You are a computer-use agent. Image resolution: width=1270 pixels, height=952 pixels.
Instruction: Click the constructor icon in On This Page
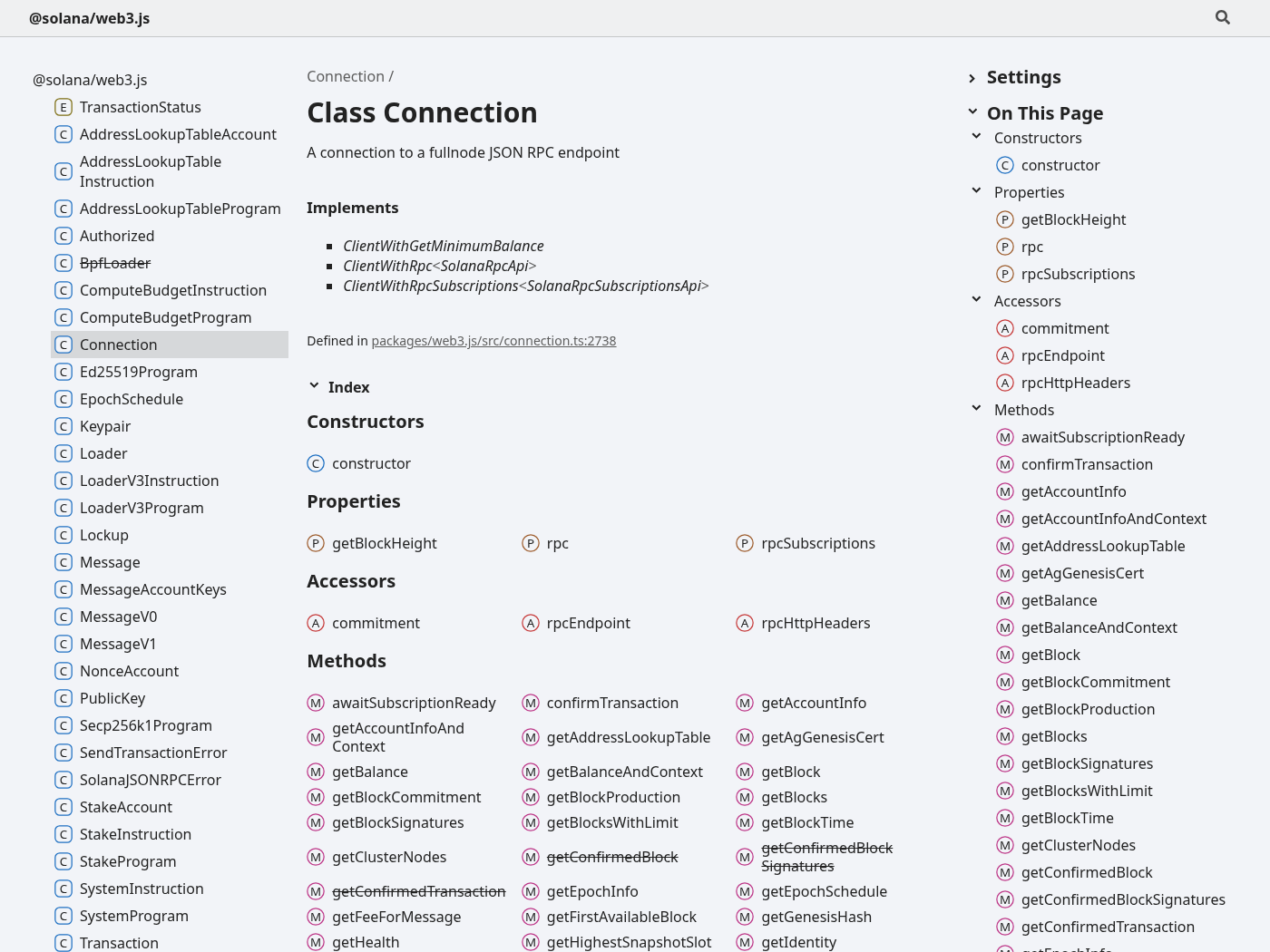[x=1005, y=165]
